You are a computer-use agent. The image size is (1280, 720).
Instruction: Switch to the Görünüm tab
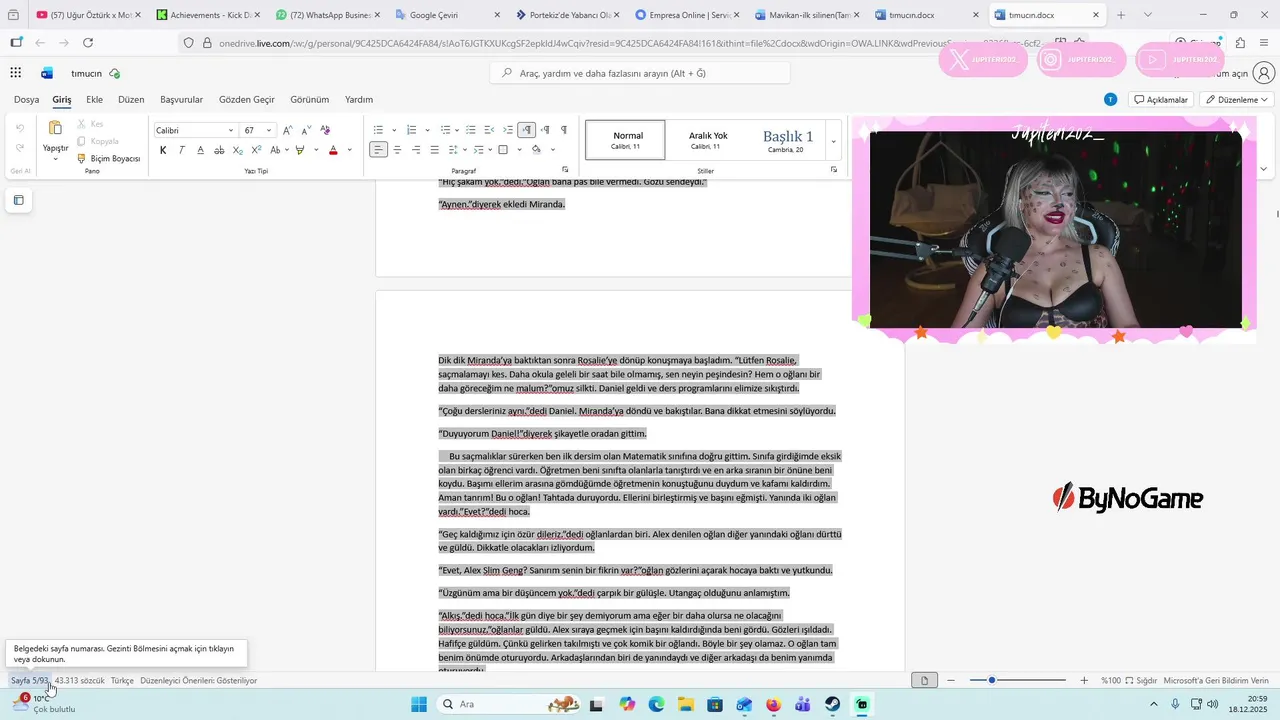309,100
